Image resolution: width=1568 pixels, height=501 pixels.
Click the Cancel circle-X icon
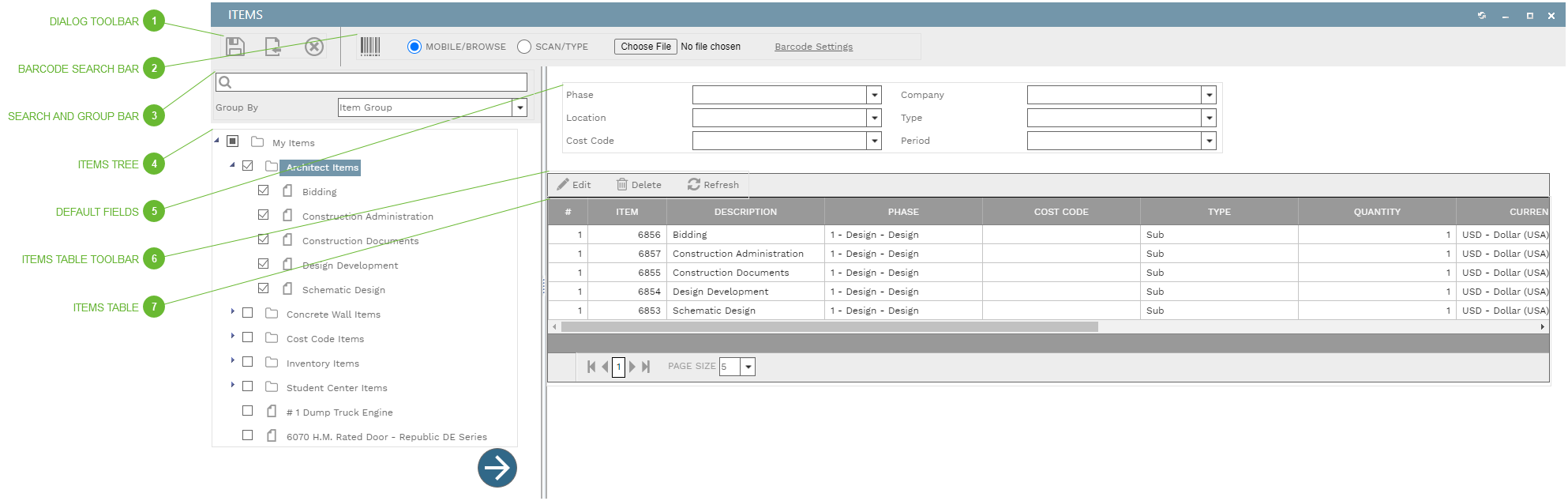[314, 47]
